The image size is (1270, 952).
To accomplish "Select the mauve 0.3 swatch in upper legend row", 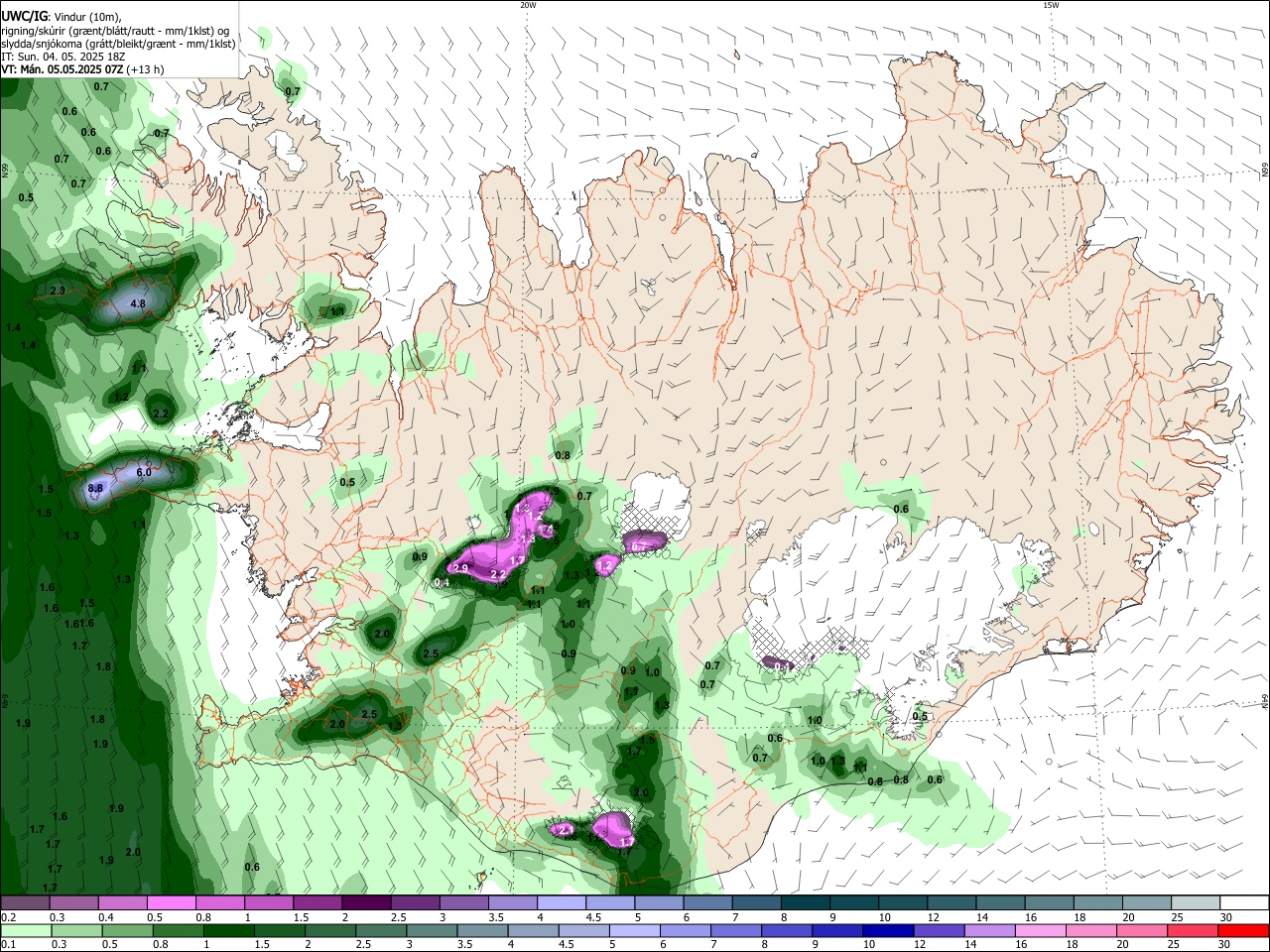I will tap(73, 903).
